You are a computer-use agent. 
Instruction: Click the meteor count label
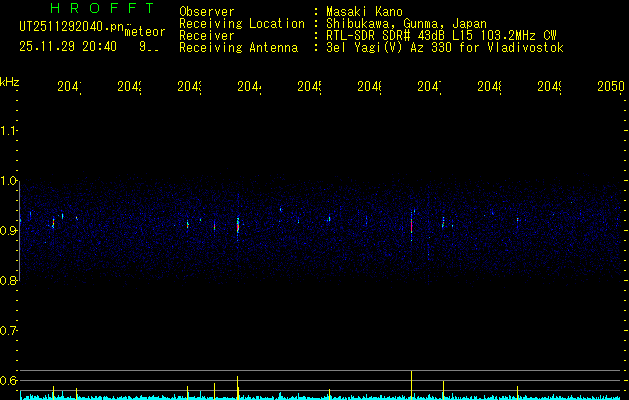[144, 31]
